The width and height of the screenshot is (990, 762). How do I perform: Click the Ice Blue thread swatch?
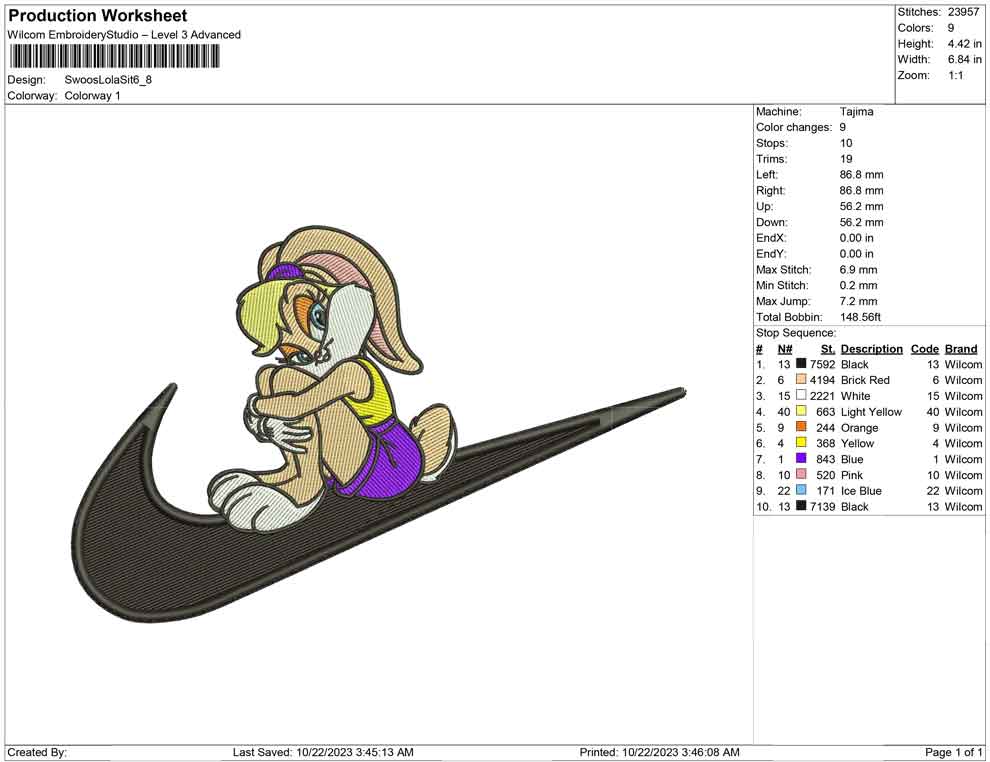click(x=801, y=490)
